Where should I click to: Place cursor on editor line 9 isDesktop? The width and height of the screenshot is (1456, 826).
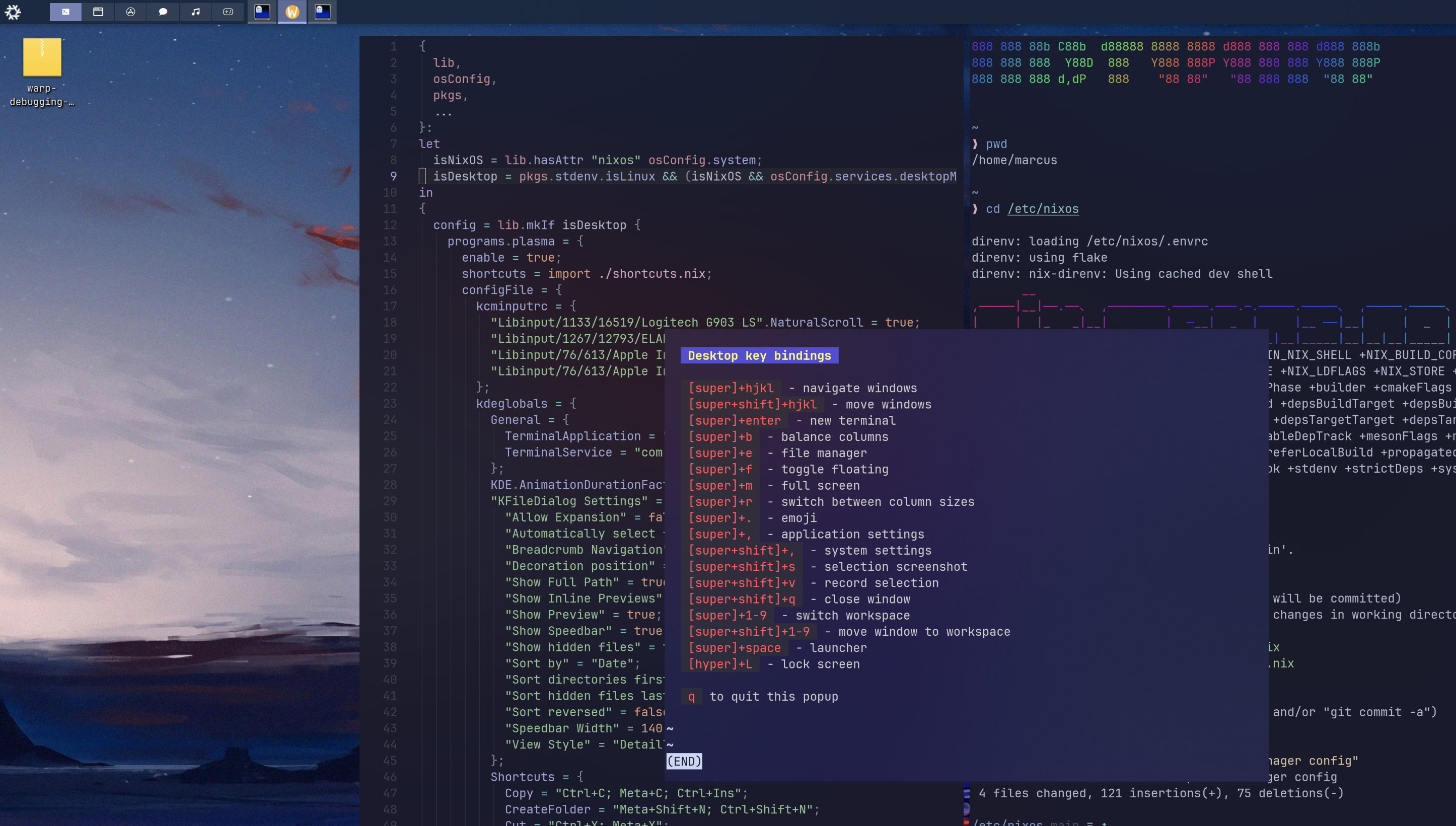pos(465,177)
